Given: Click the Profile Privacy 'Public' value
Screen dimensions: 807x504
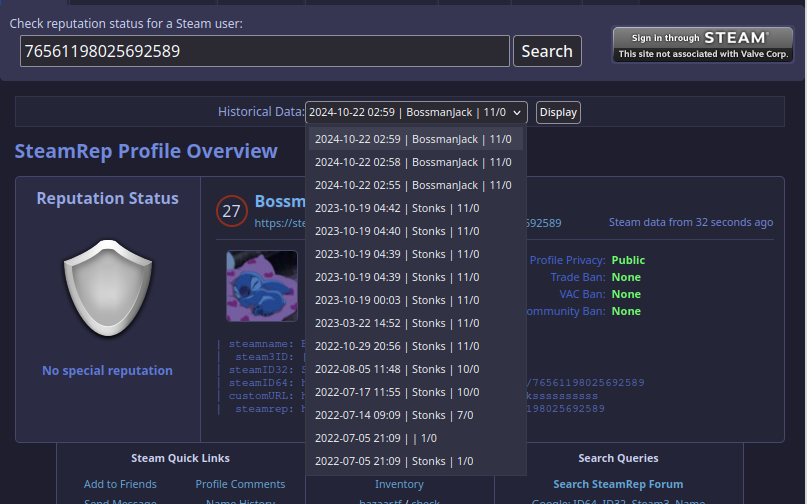Looking at the screenshot, I should (x=628, y=260).
